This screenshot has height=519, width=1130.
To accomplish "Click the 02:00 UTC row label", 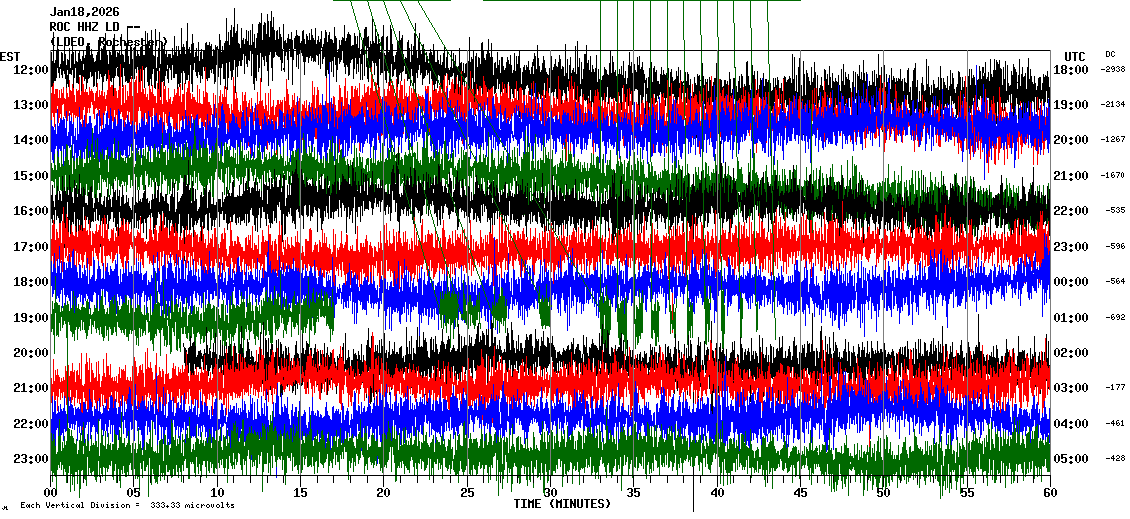I will pos(1069,353).
